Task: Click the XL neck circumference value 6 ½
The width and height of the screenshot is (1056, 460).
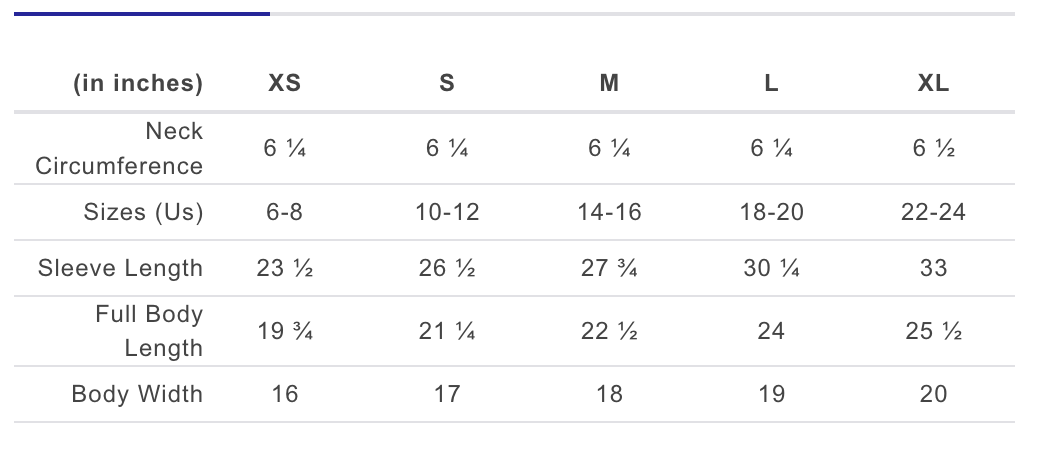Action: [933, 149]
